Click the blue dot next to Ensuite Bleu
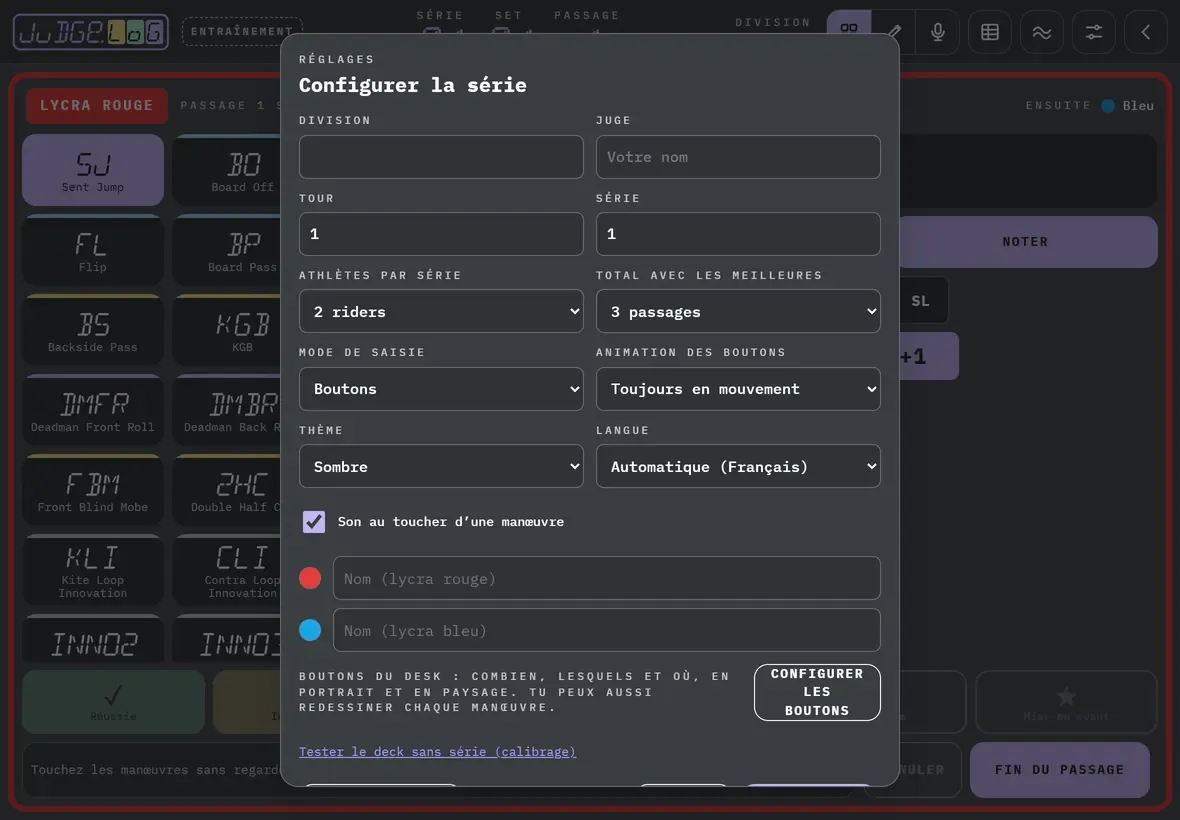Image resolution: width=1180 pixels, height=820 pixels. pos(1108,105)
